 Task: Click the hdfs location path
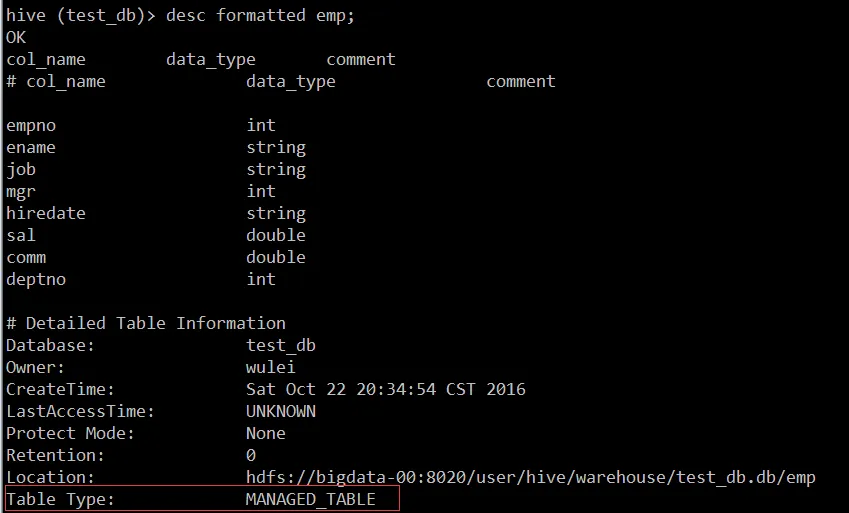coord(531,477)
